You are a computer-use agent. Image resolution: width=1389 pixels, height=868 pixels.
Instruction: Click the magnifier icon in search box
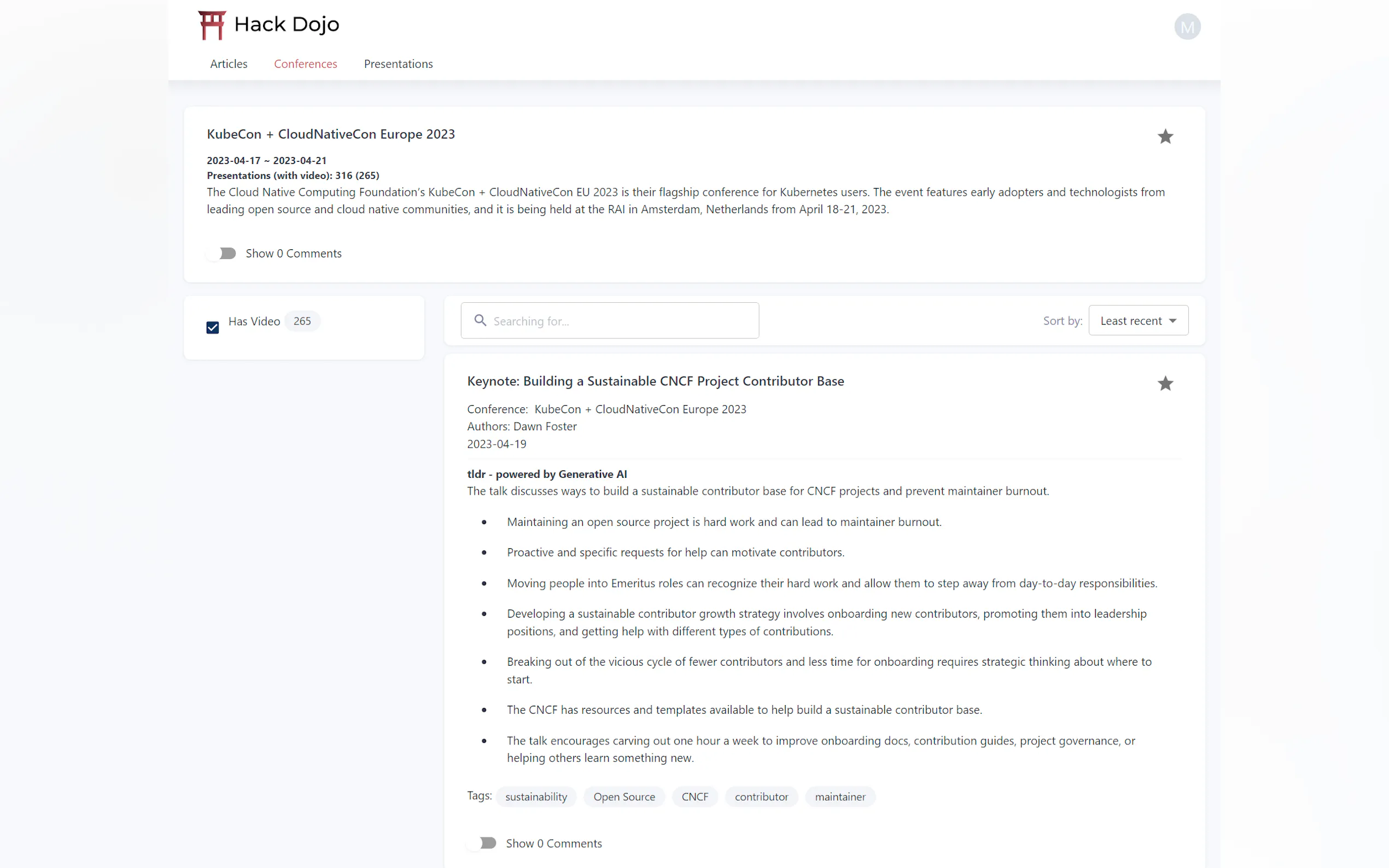(480, 320)
